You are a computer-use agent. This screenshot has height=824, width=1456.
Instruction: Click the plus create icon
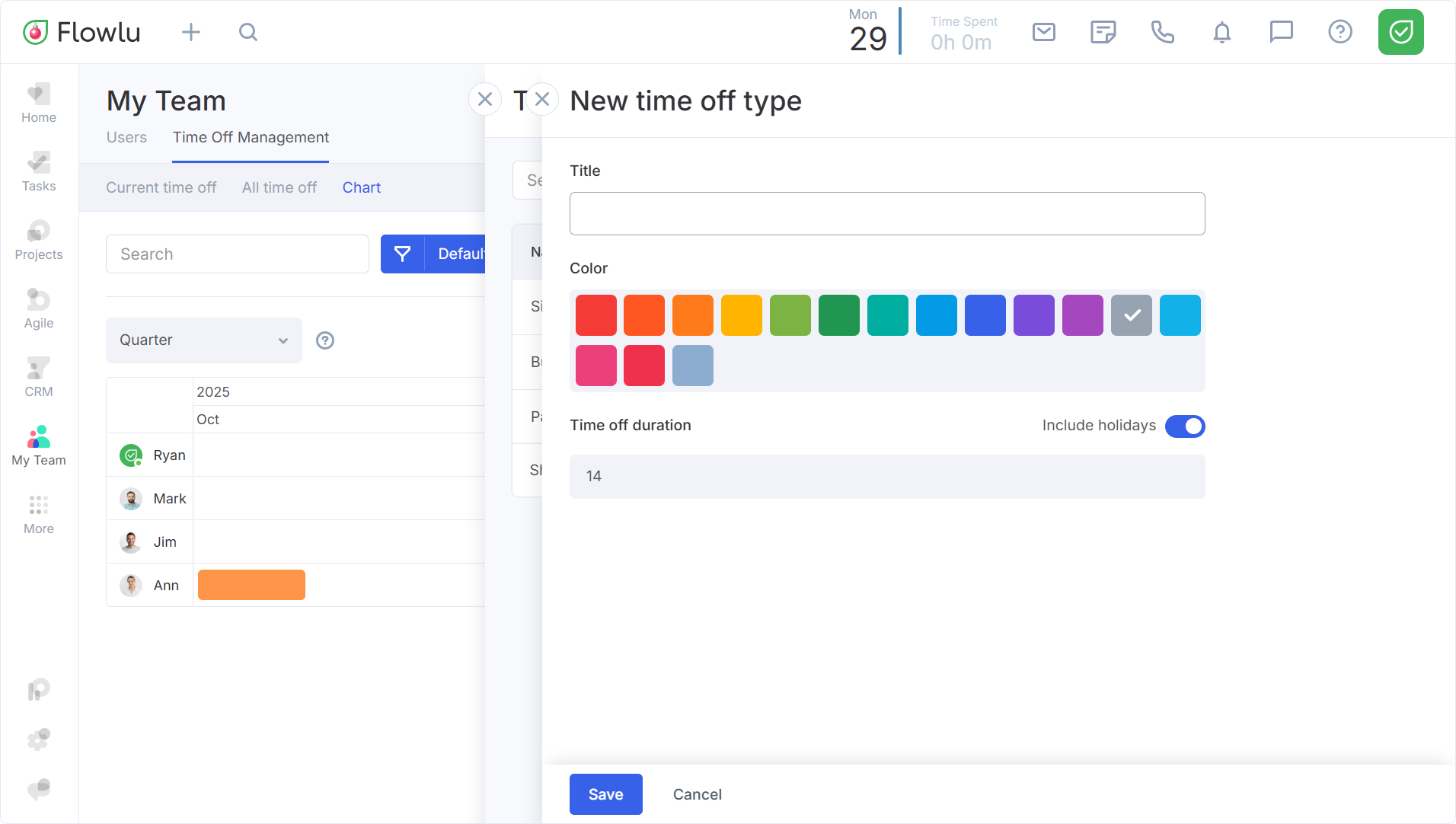click(x=191, y=32)
